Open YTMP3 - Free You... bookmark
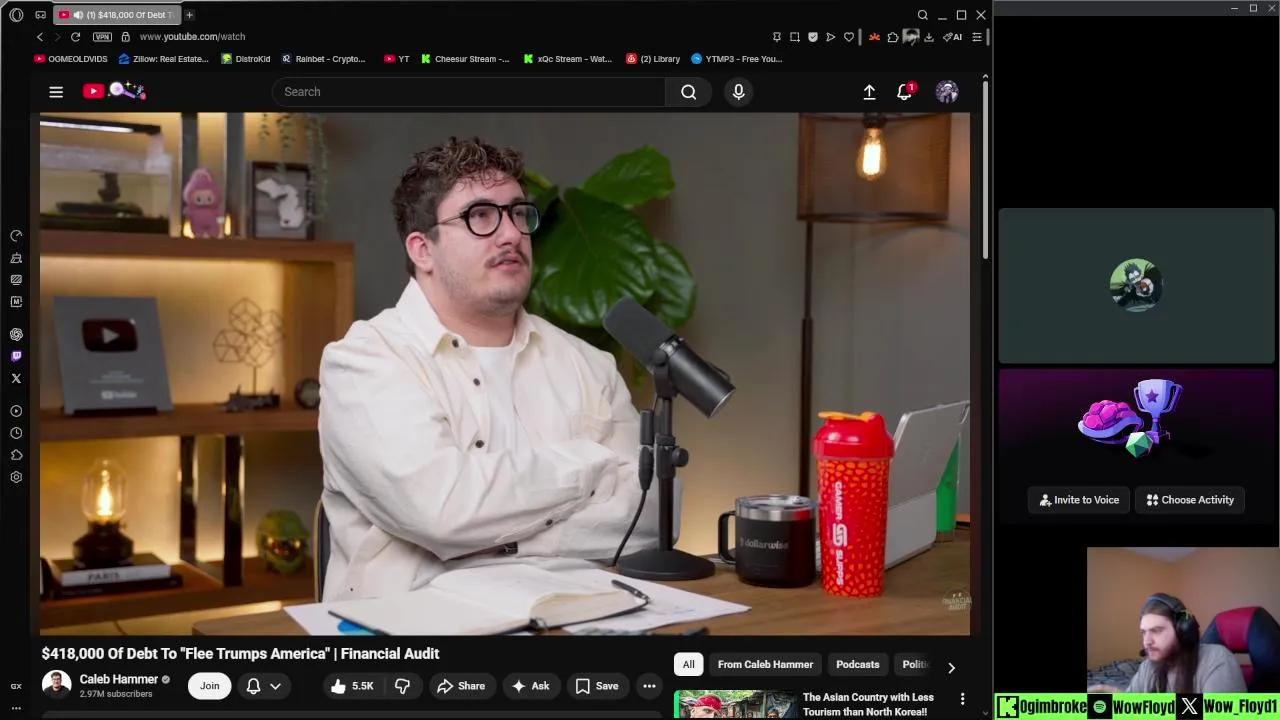This screenshot has width=1280, height=720. 737,59
